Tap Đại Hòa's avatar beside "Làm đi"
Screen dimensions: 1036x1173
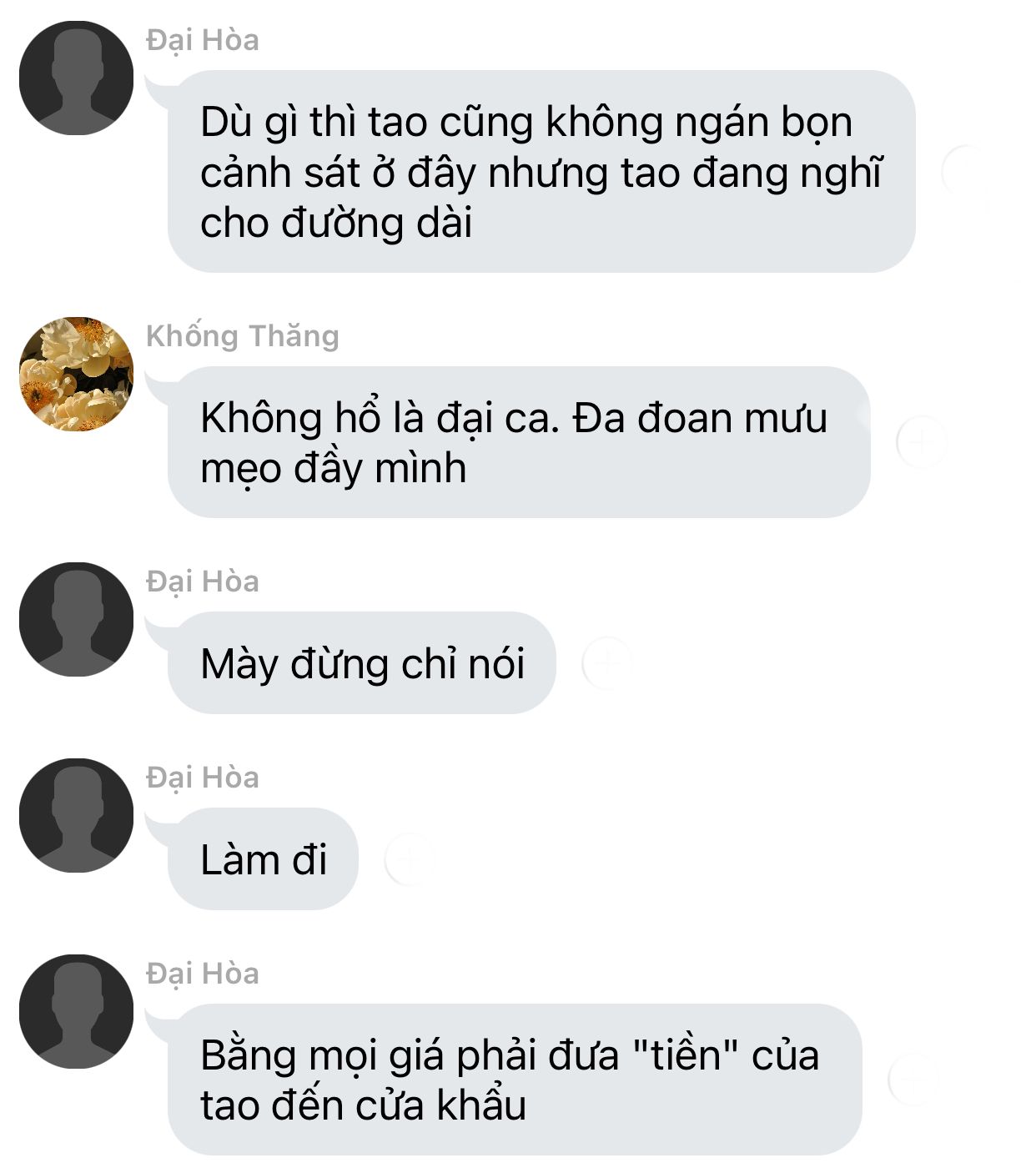tap(76, 815)
